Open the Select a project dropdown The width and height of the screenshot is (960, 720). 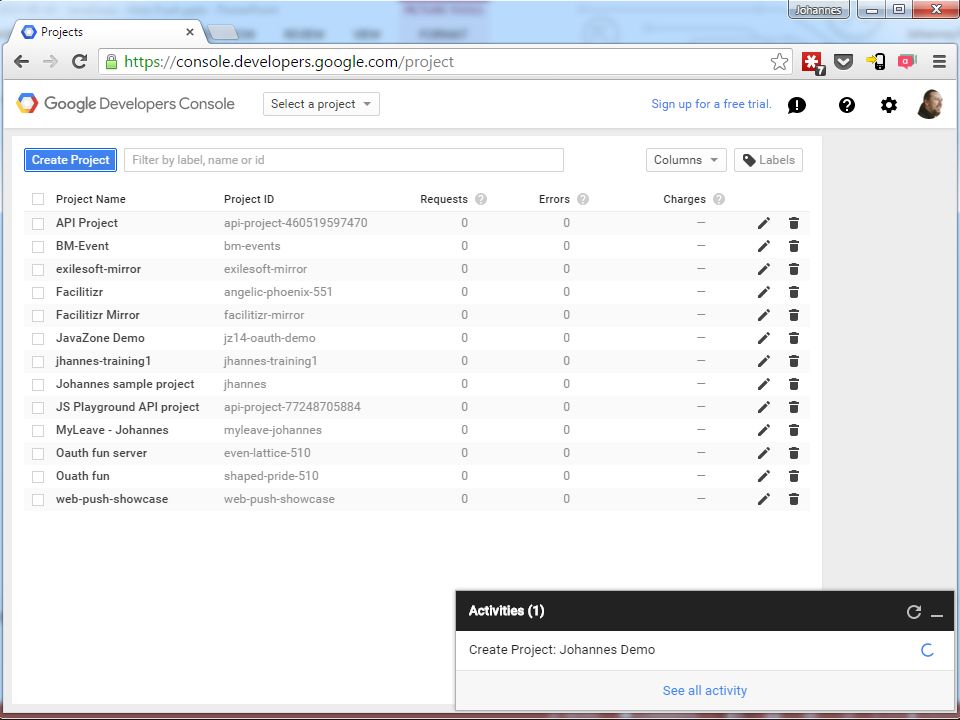point(321,104)
